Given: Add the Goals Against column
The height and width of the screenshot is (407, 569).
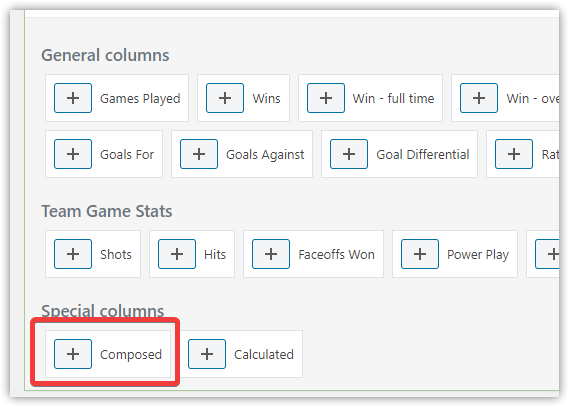Looking at the screenshot, I should [x=199, y=154].
